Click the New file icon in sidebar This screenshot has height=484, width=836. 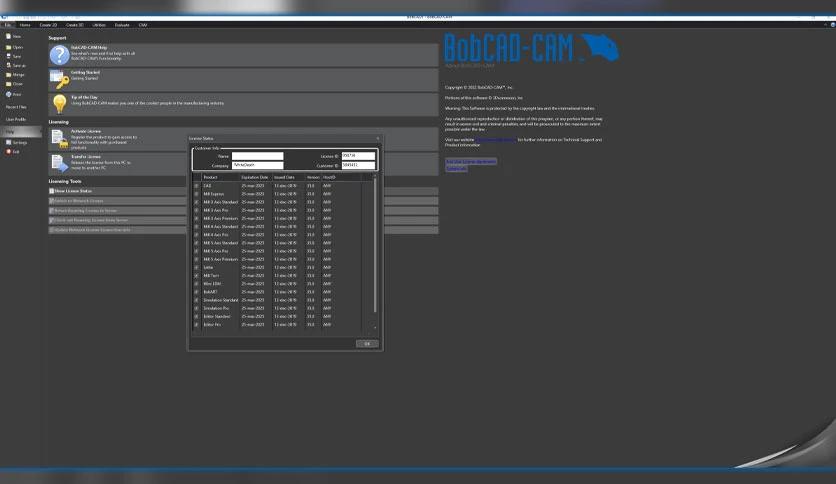coord(9,36)
